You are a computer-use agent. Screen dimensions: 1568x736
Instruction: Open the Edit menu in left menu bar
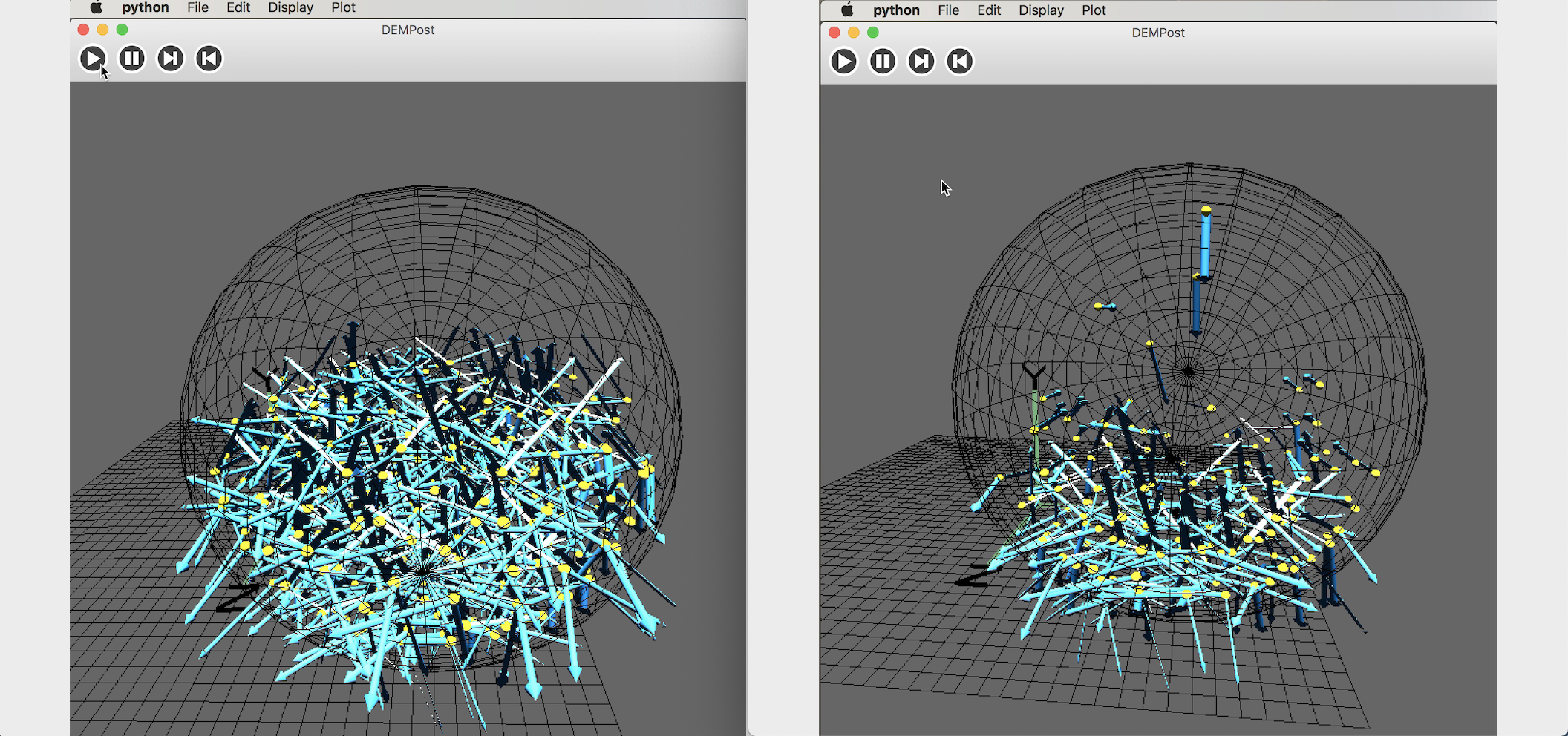[x=238, y=7]
